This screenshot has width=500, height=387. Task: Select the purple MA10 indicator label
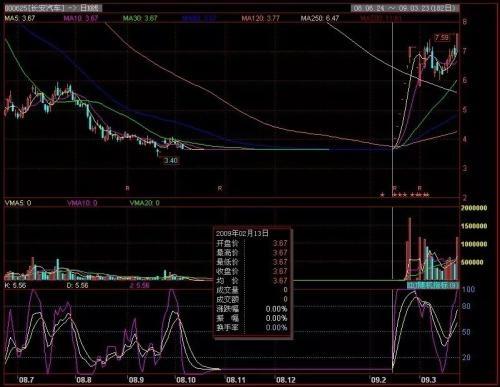(81, 18)
